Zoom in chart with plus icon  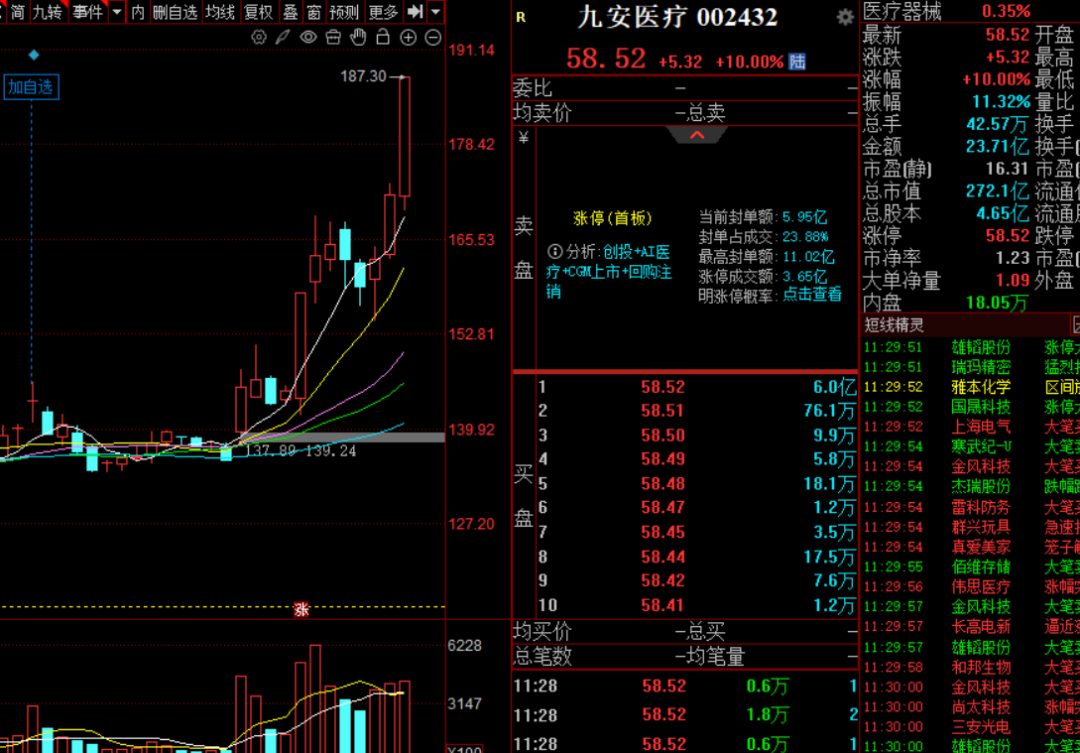click(x=408, y=37)
